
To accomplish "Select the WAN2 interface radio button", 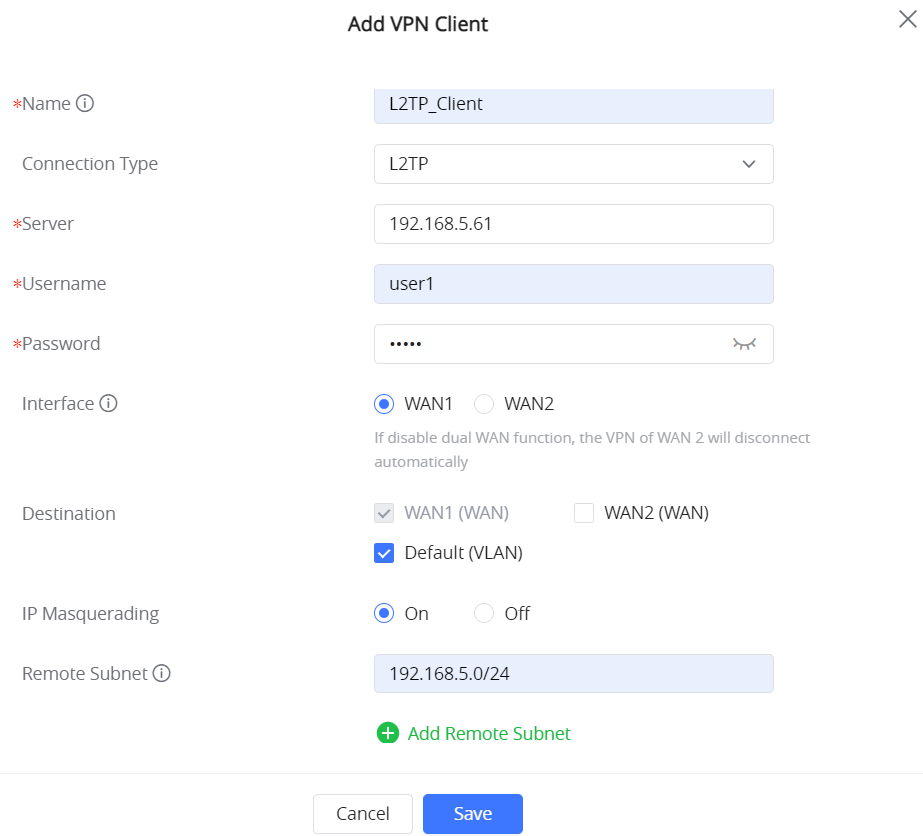I will [484, 404].
